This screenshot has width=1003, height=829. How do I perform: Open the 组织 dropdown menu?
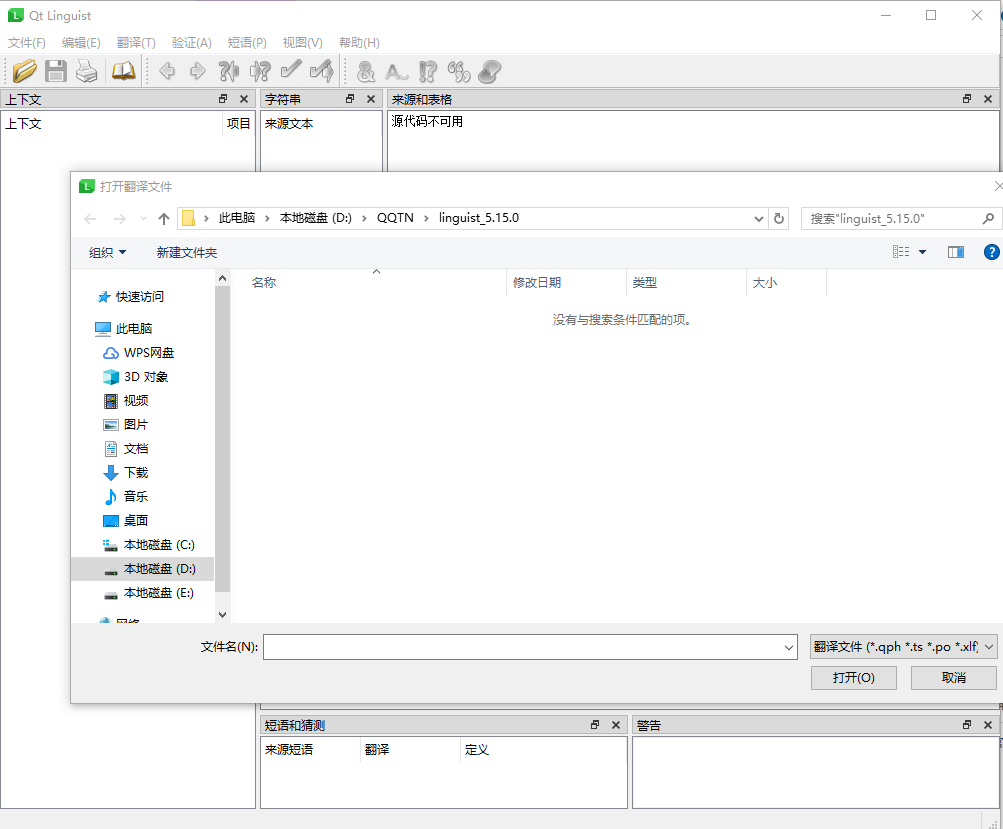pyautogui.click(x=107, y=253)
